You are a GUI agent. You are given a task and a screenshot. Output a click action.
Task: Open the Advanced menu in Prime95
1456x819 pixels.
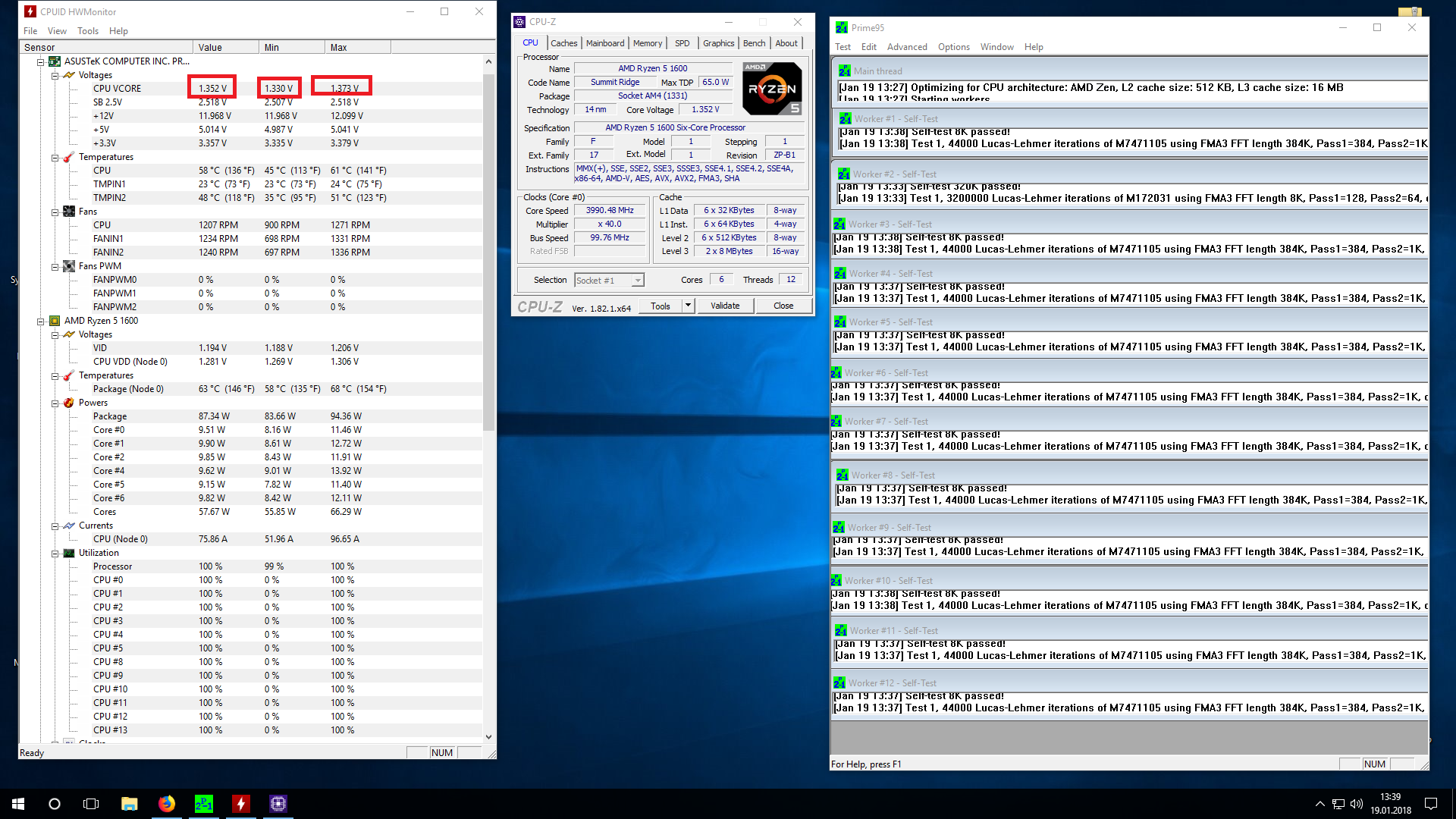coord(906,47)
